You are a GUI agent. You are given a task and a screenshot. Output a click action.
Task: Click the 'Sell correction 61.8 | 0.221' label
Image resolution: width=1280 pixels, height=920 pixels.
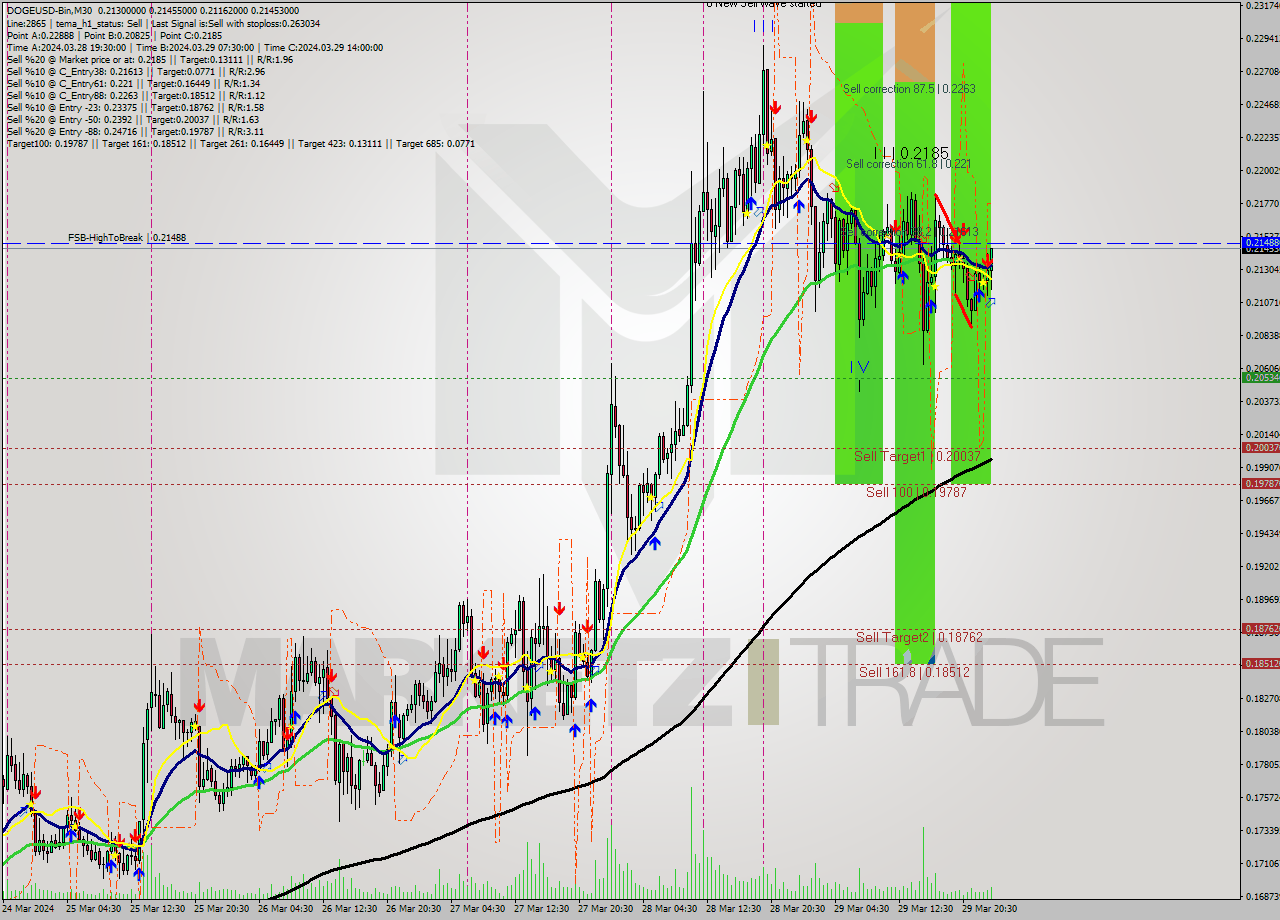coord(908,164)
